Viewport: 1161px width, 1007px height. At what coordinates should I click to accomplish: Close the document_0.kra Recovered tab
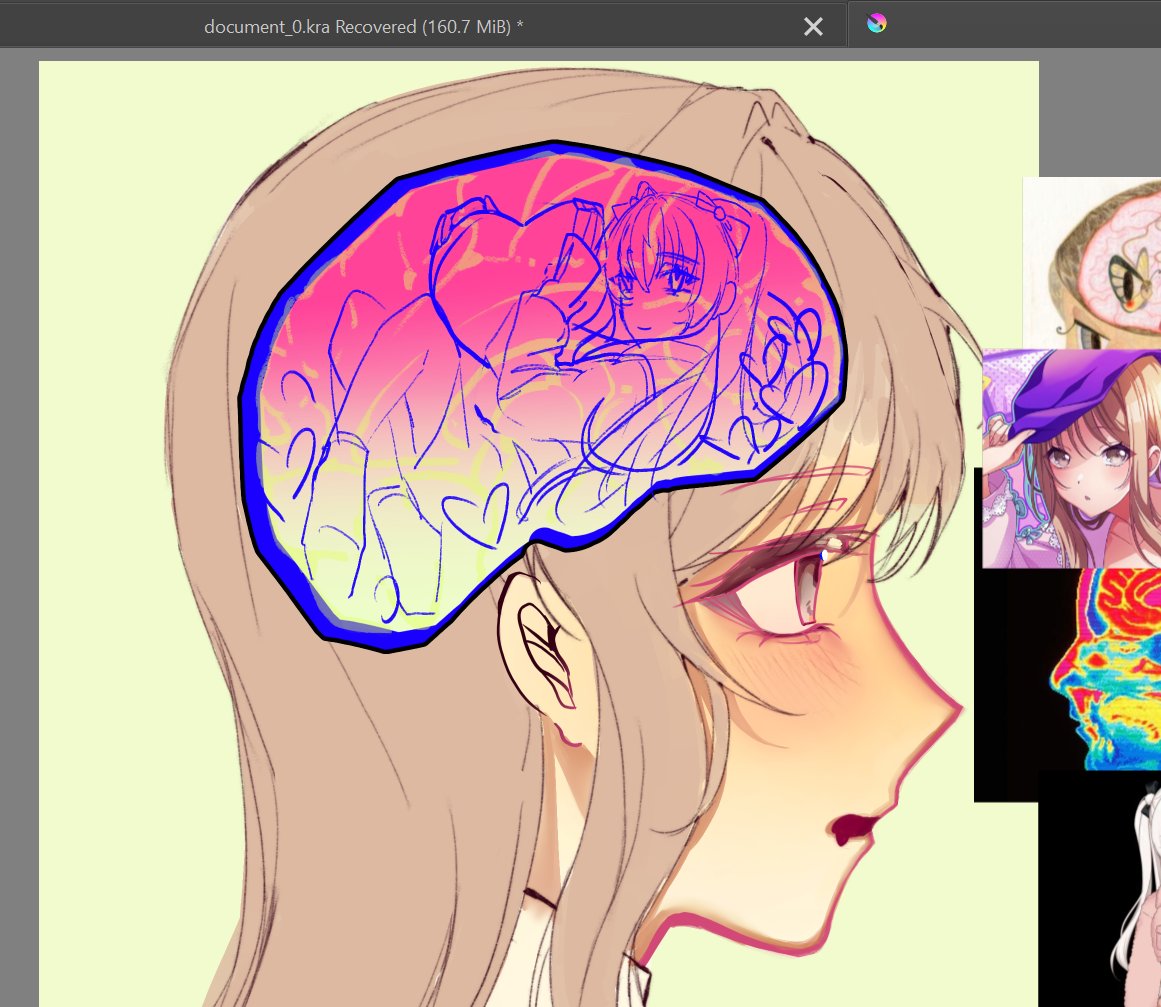point(813,27)
